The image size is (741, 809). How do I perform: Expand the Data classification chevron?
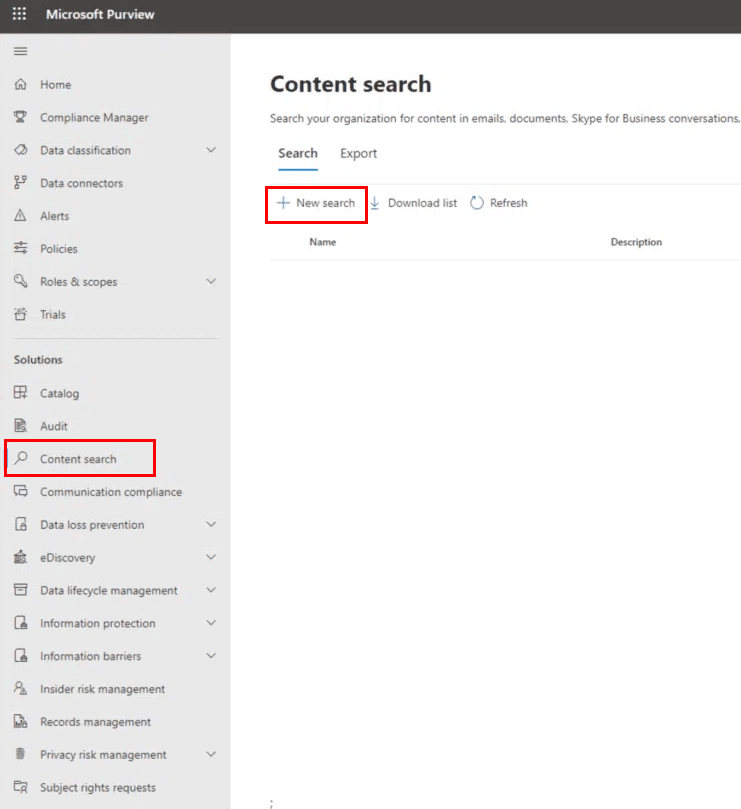tap(210, 150)
